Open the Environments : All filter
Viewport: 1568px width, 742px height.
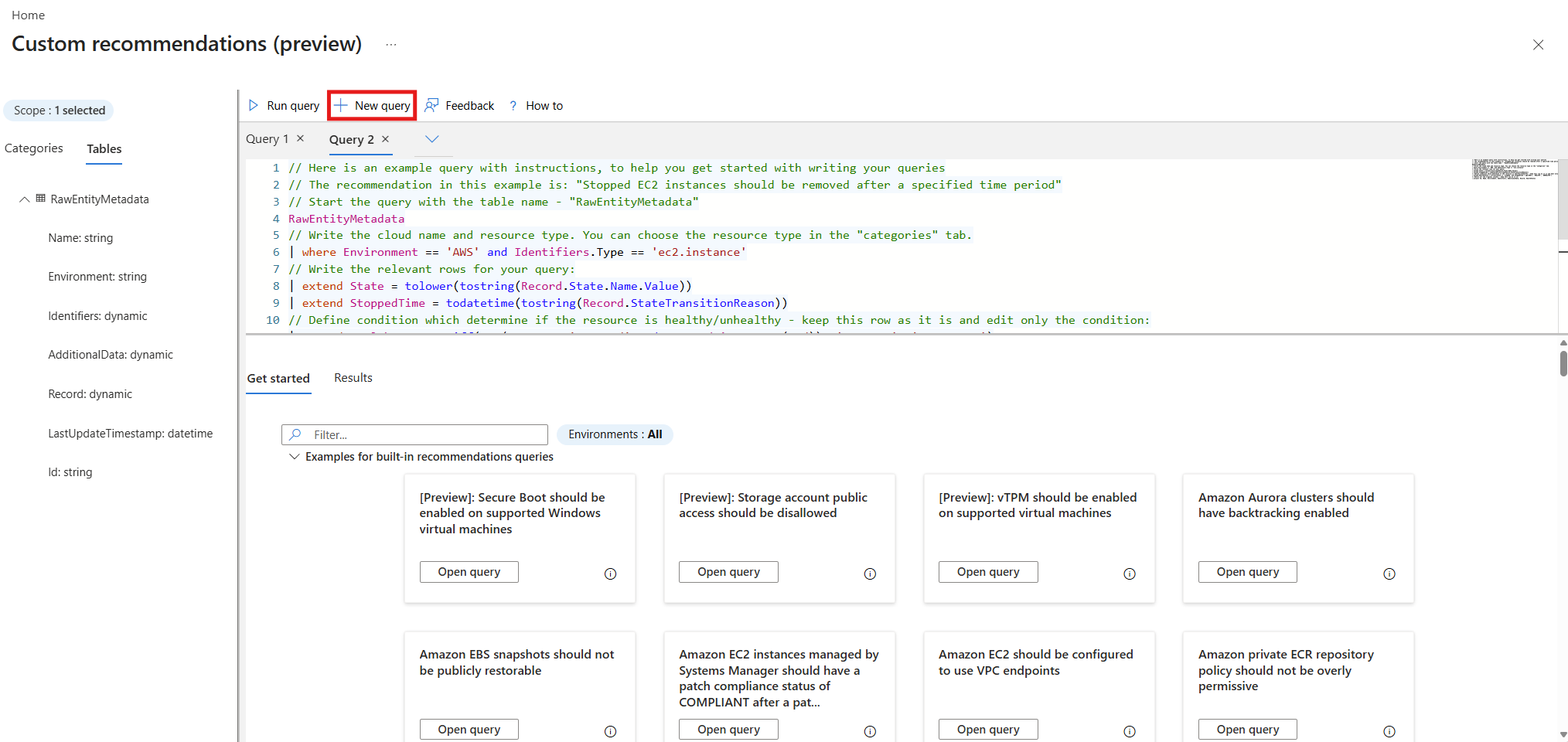click(615, 434)
